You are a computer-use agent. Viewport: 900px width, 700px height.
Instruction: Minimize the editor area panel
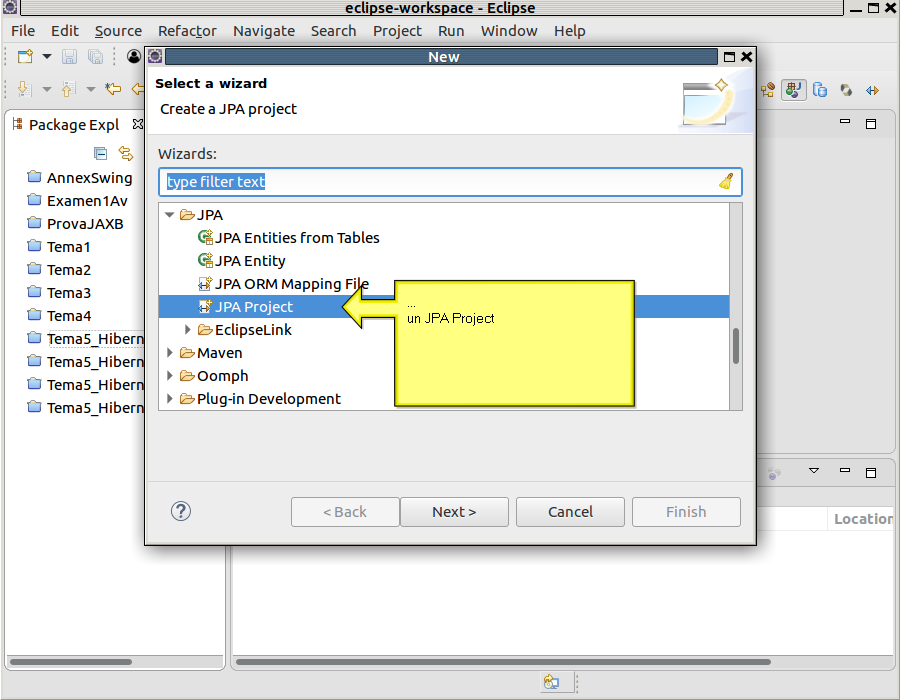pos(845,122)
